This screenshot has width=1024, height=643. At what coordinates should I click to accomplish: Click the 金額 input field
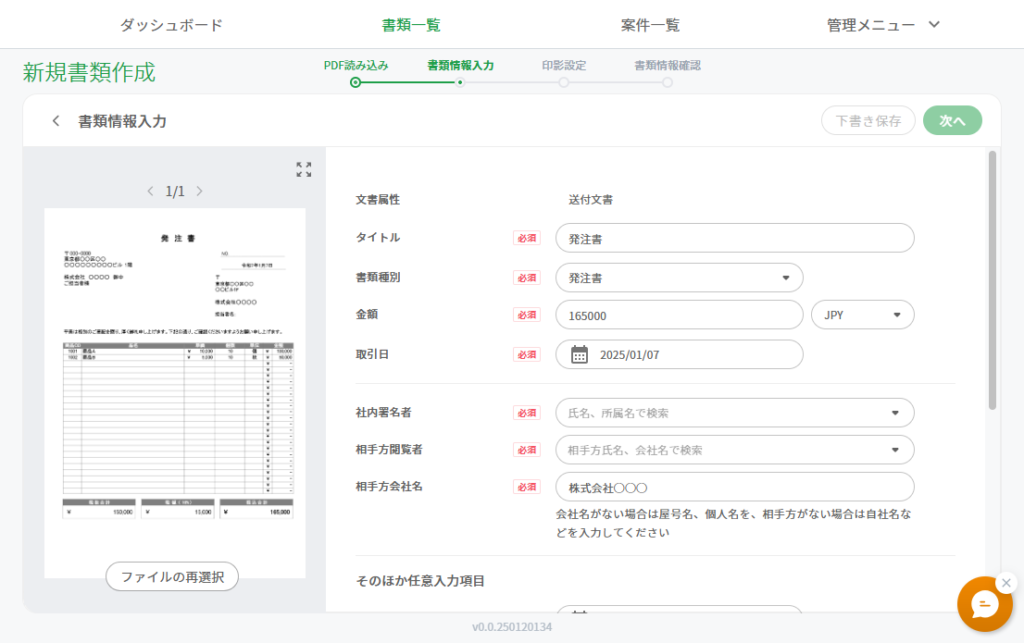[679, 315]
